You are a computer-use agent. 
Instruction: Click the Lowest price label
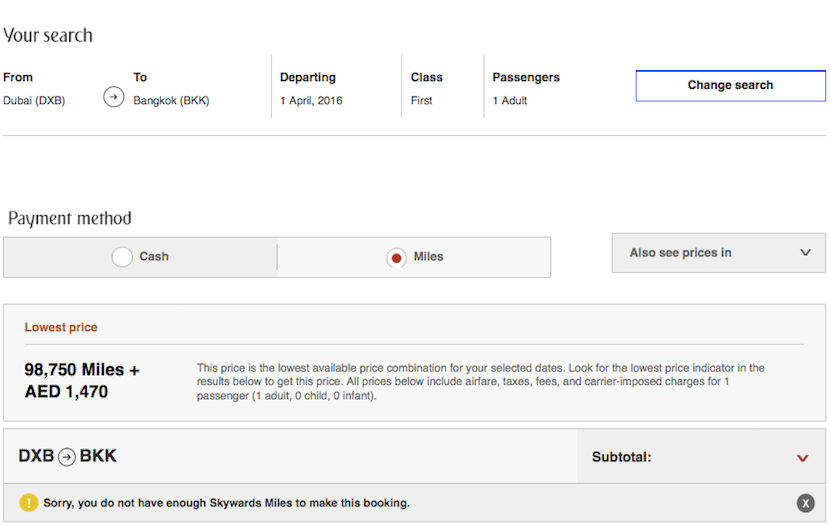point(61,327)
